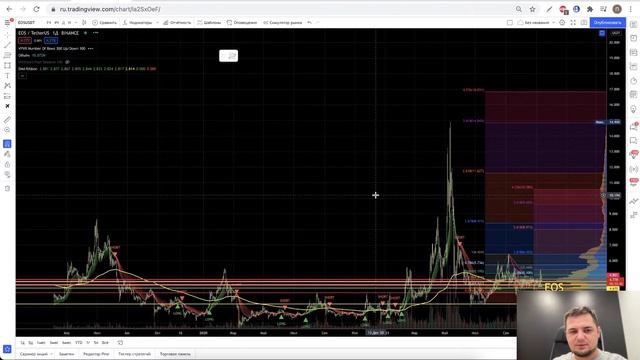Viewport: 640px width, 360px height.
Task: Select the trend line drawing tool
Action: (x=7, y=45)
